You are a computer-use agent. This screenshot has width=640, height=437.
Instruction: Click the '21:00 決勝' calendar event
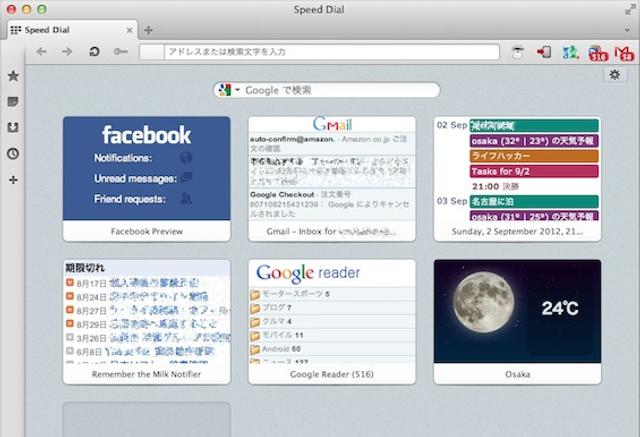(495, 186)
